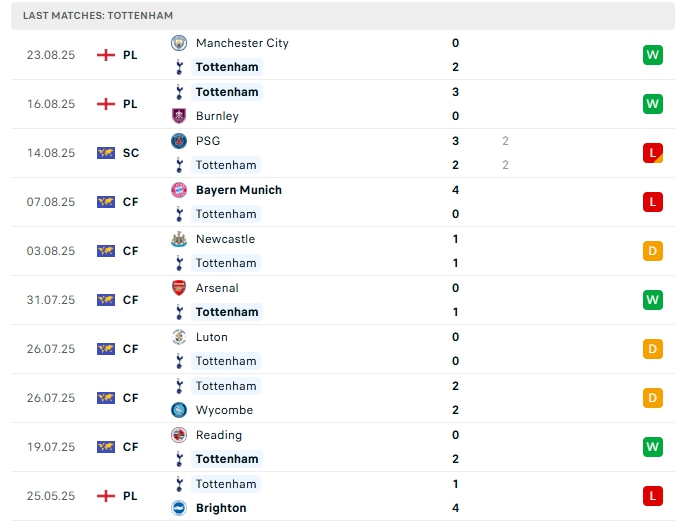The width and height of the screenshot is (684, 523).
Task: Click the green W badge for Manchester City match
Action: click(x=653, y=55)
